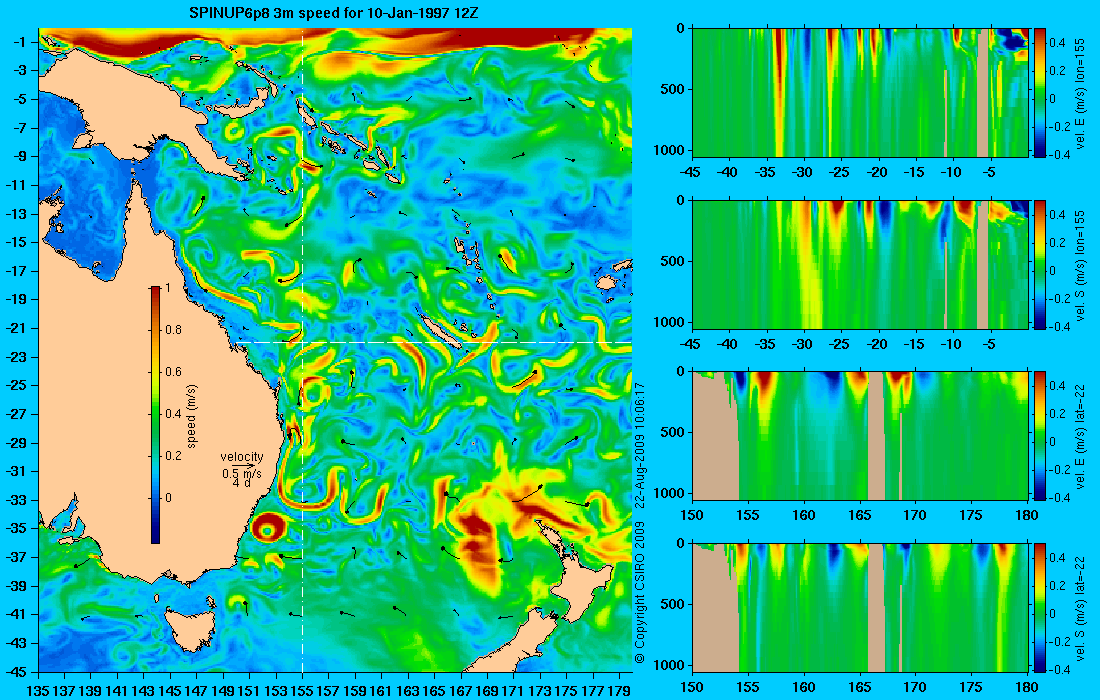1100x700 pixels.
Task: Click the '167' longitude tick on map axis
Action: click(460, 690)
